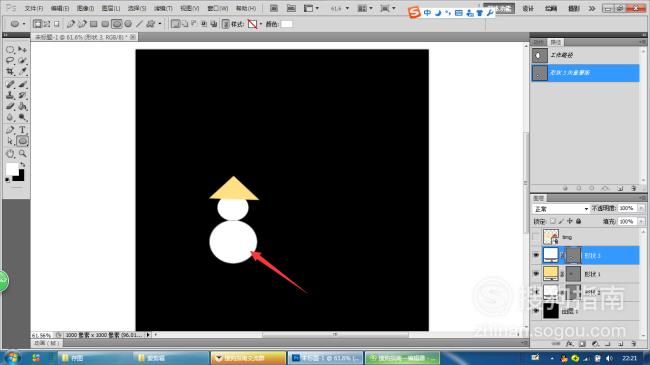The image size is (650, 365).
Task: Select the Eyedropper tool
Action: coord(22,71)
